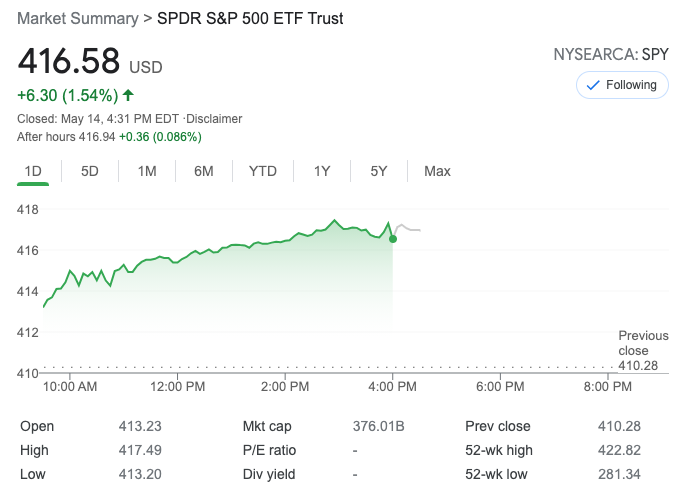Viewport: 693px width, 494px height.
Task: Click the checkmark icon in Following button
Action: point(592,85)
